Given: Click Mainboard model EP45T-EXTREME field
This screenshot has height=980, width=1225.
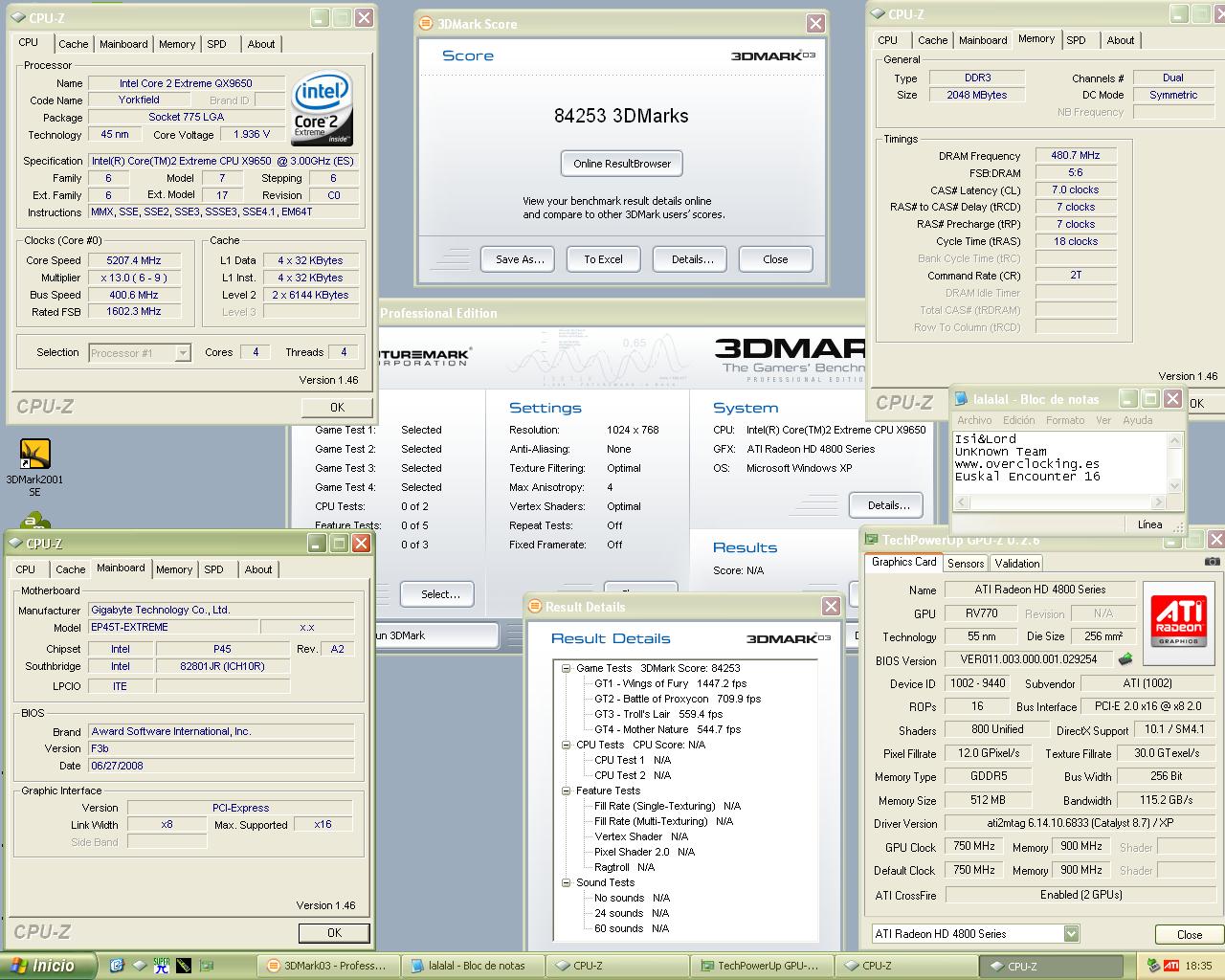Looking at the screenshot, I should [x=173, y=627].
